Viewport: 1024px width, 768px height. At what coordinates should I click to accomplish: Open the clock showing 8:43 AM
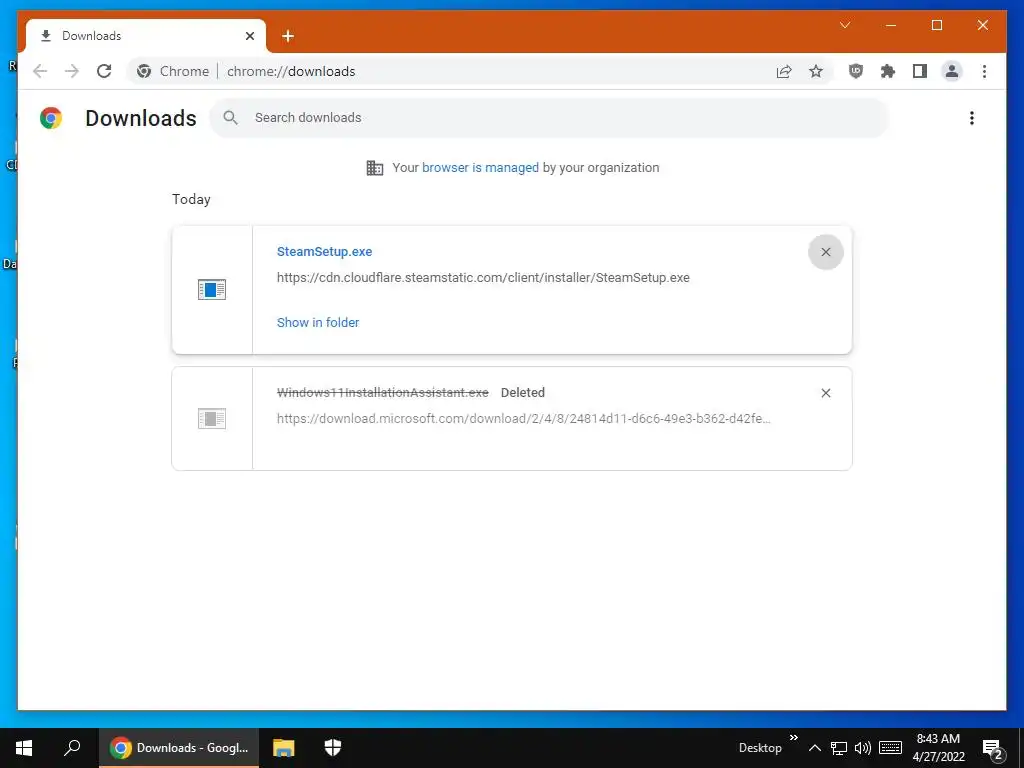(938, 748)
